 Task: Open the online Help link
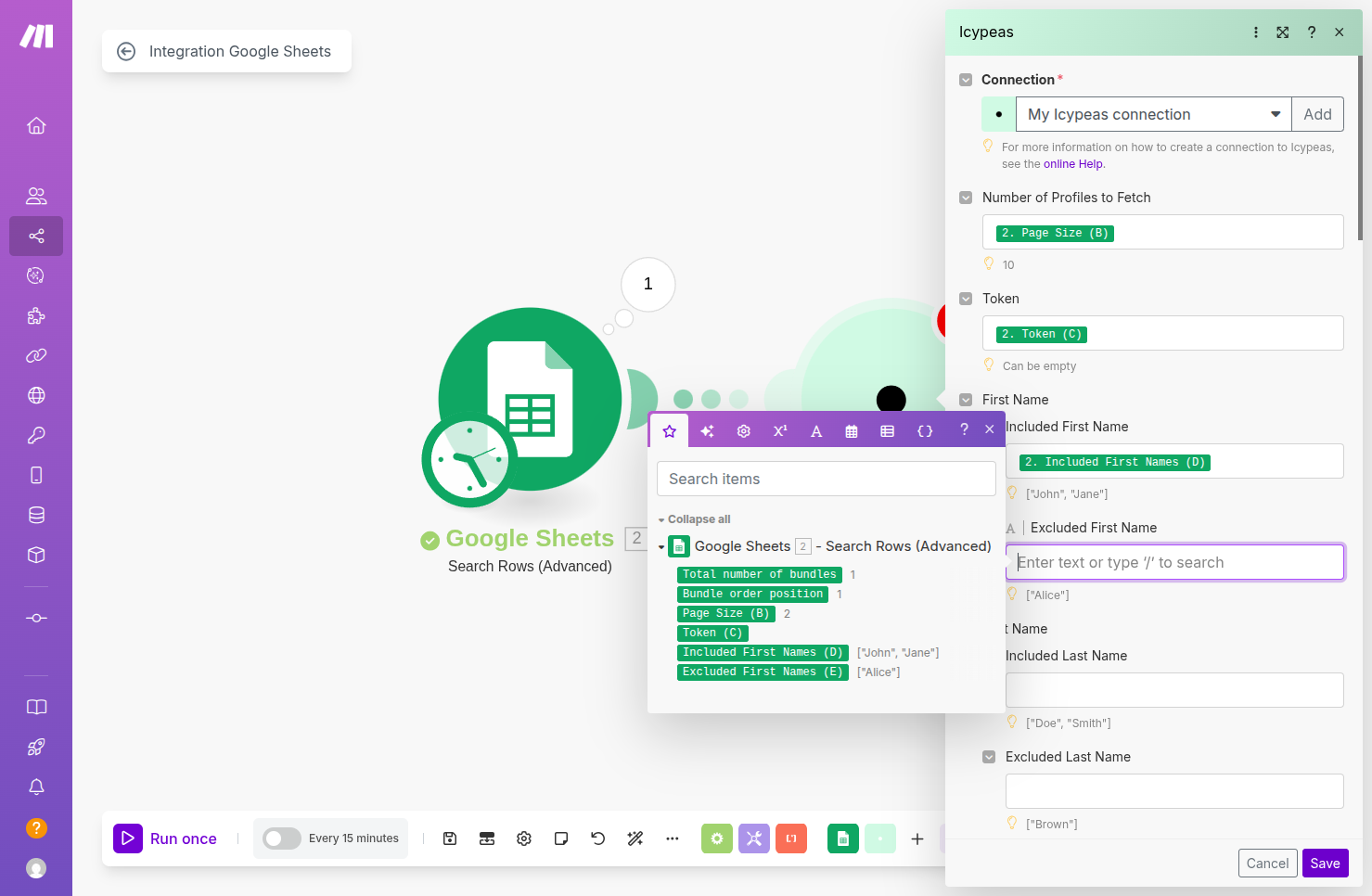click(x=1073, y=164)
